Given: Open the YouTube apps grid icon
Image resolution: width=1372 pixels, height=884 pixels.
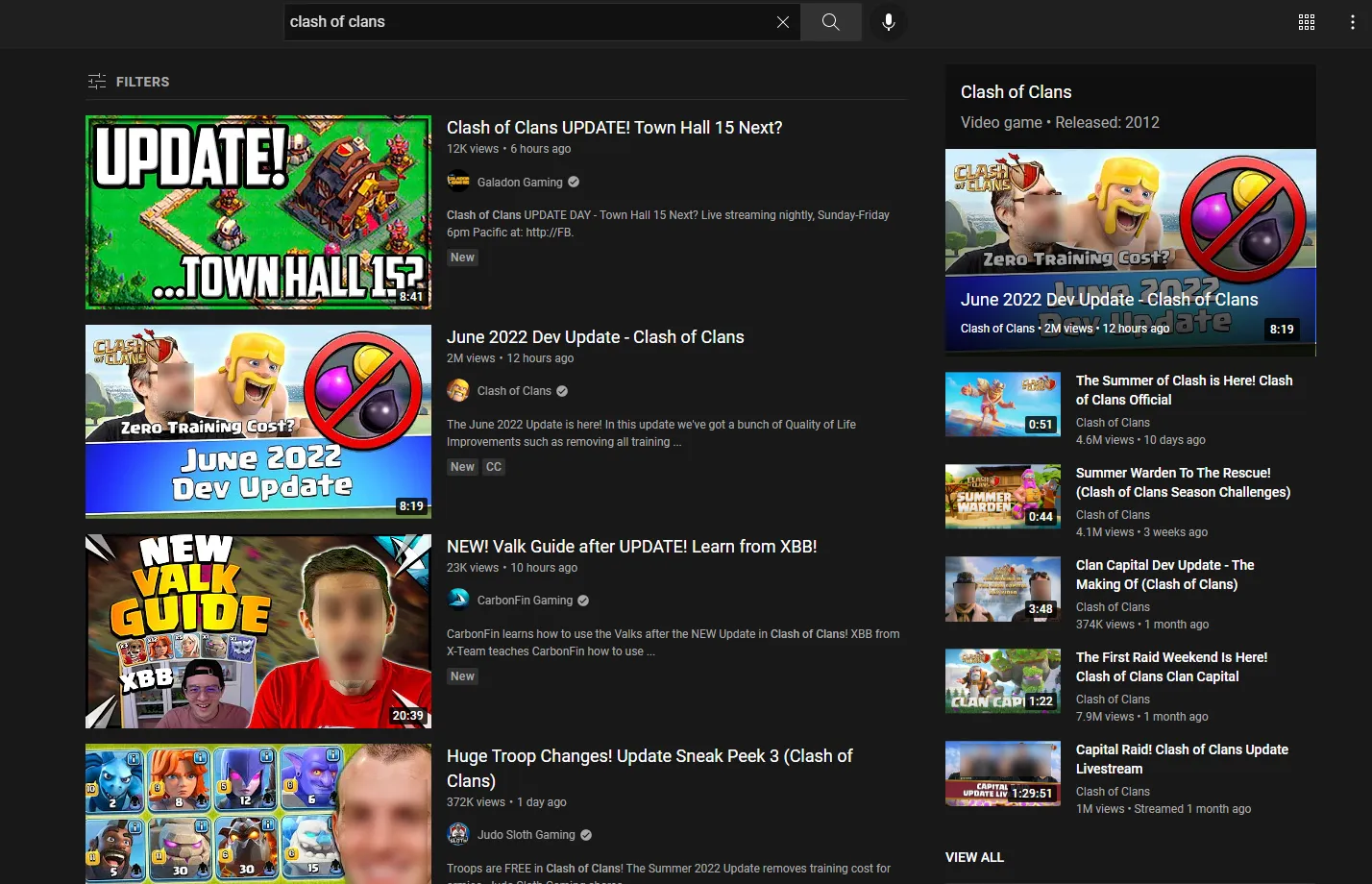Looking at the screenshot, I should coord(1307,22).
